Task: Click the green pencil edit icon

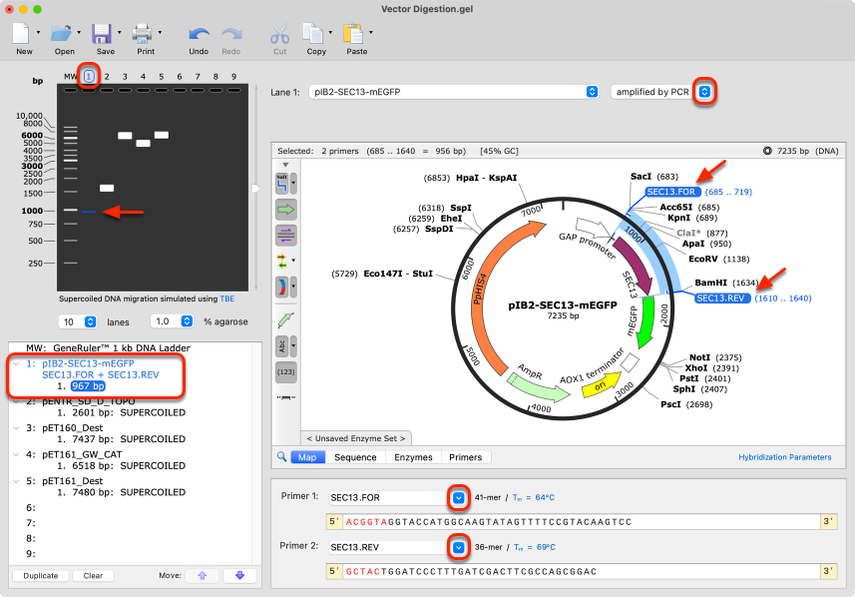Action: tap(286, 320)
